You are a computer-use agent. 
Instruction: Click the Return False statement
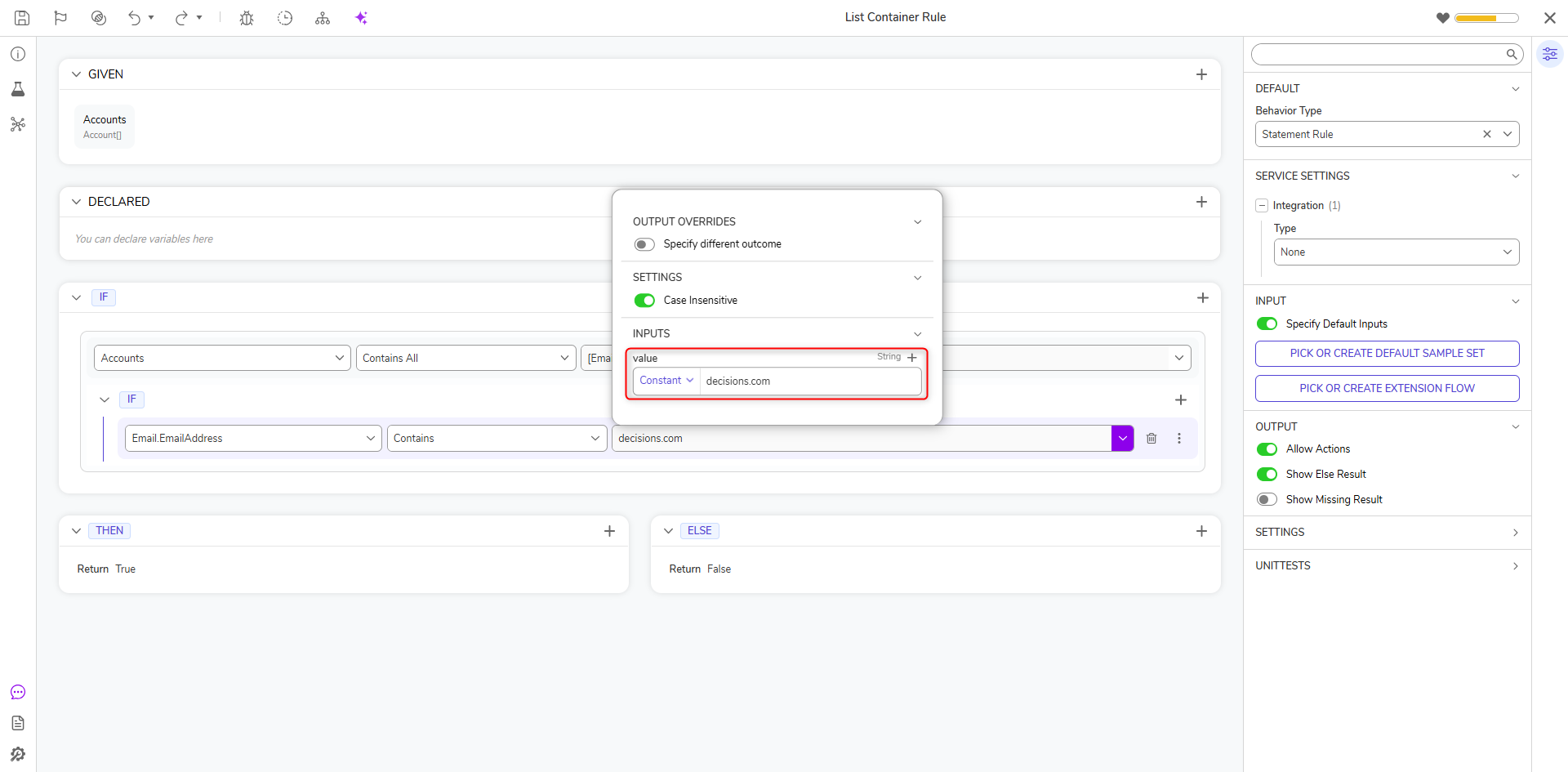click(x=700, y=569)
